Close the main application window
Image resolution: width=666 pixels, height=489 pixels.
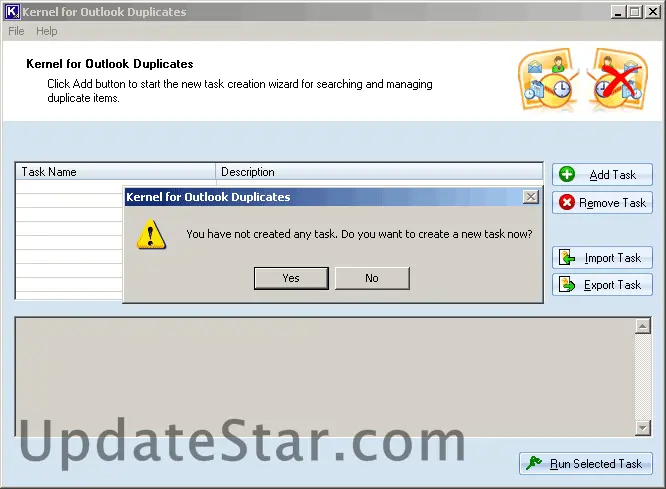[x=652, y=11]
